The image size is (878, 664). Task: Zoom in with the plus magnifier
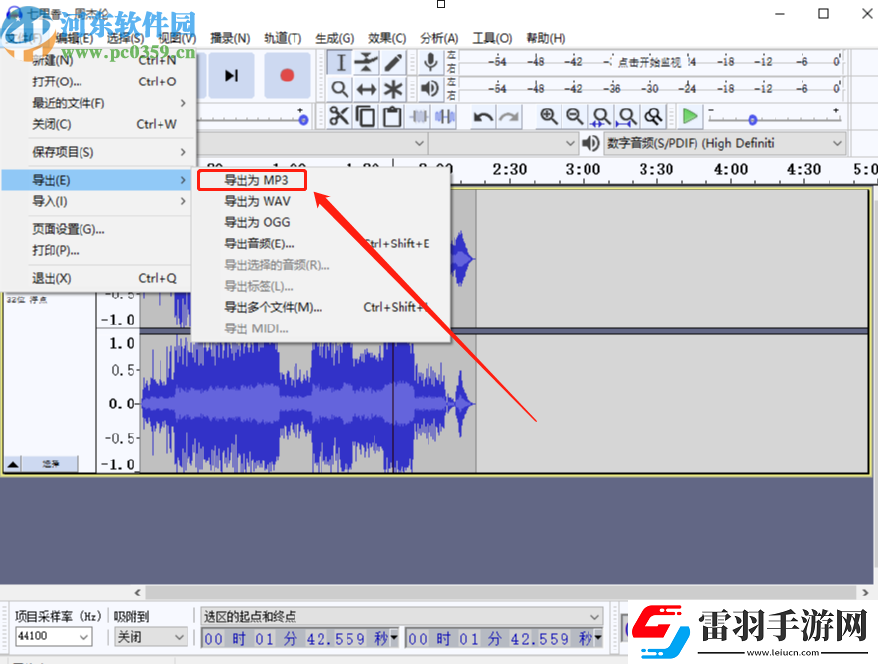[548, 116]
